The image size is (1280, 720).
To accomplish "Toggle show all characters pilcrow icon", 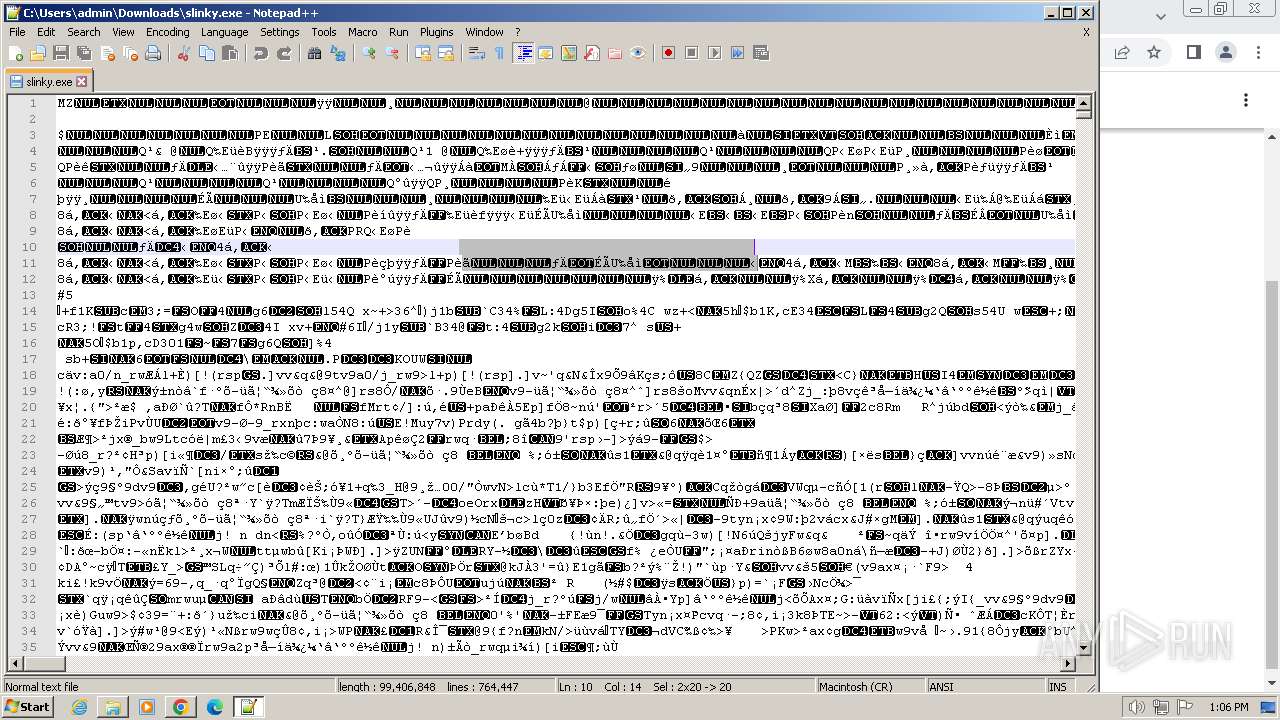I will [499, 53].
